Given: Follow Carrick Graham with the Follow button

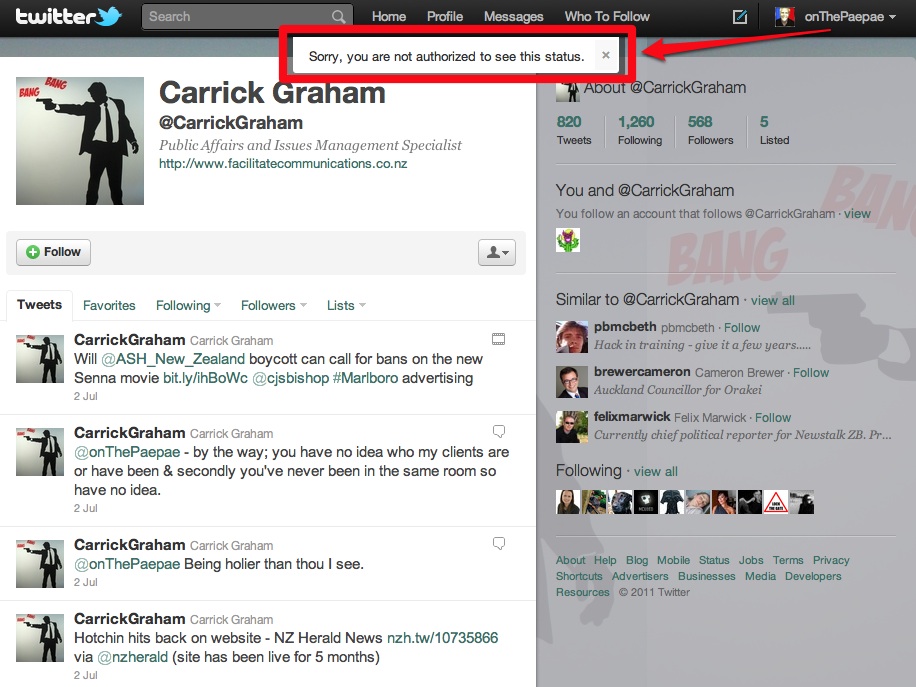Looking at the screenshot, I should [x=53, y=252].
